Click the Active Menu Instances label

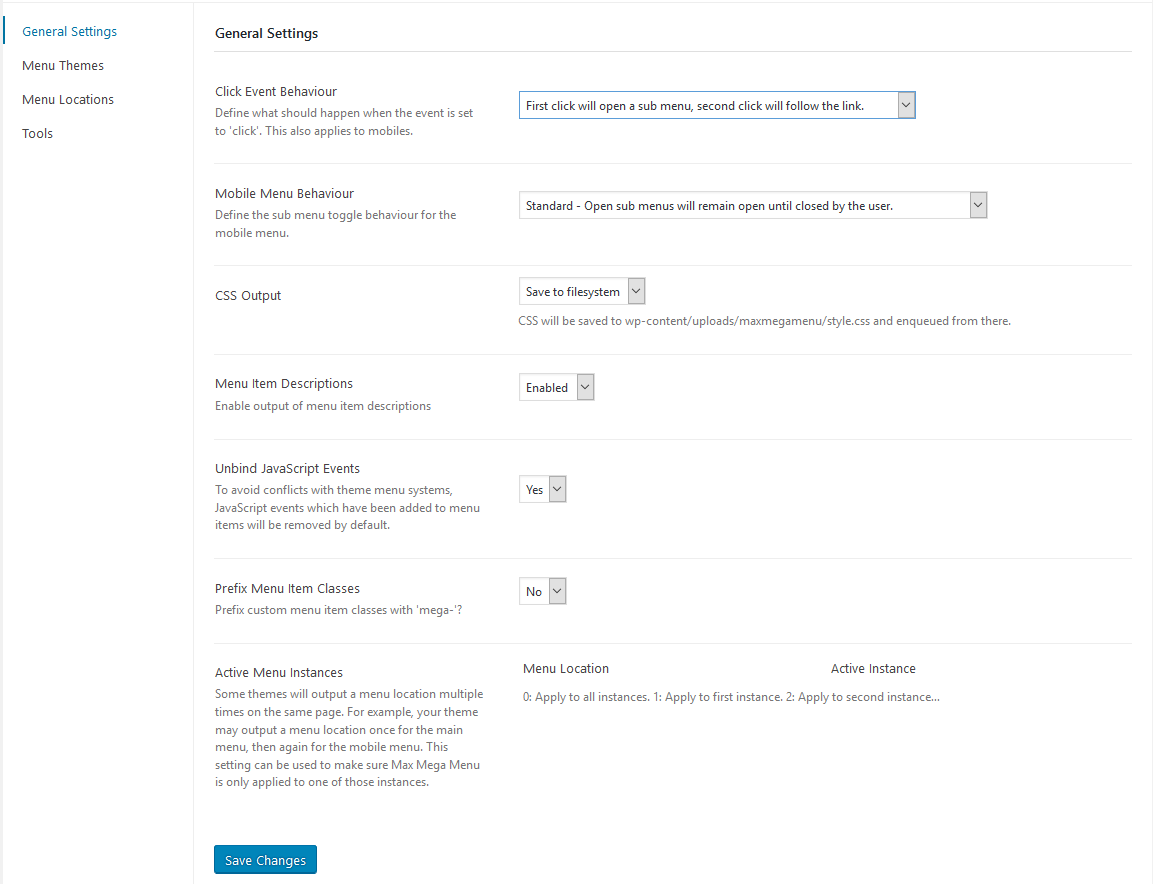(279, 672)
